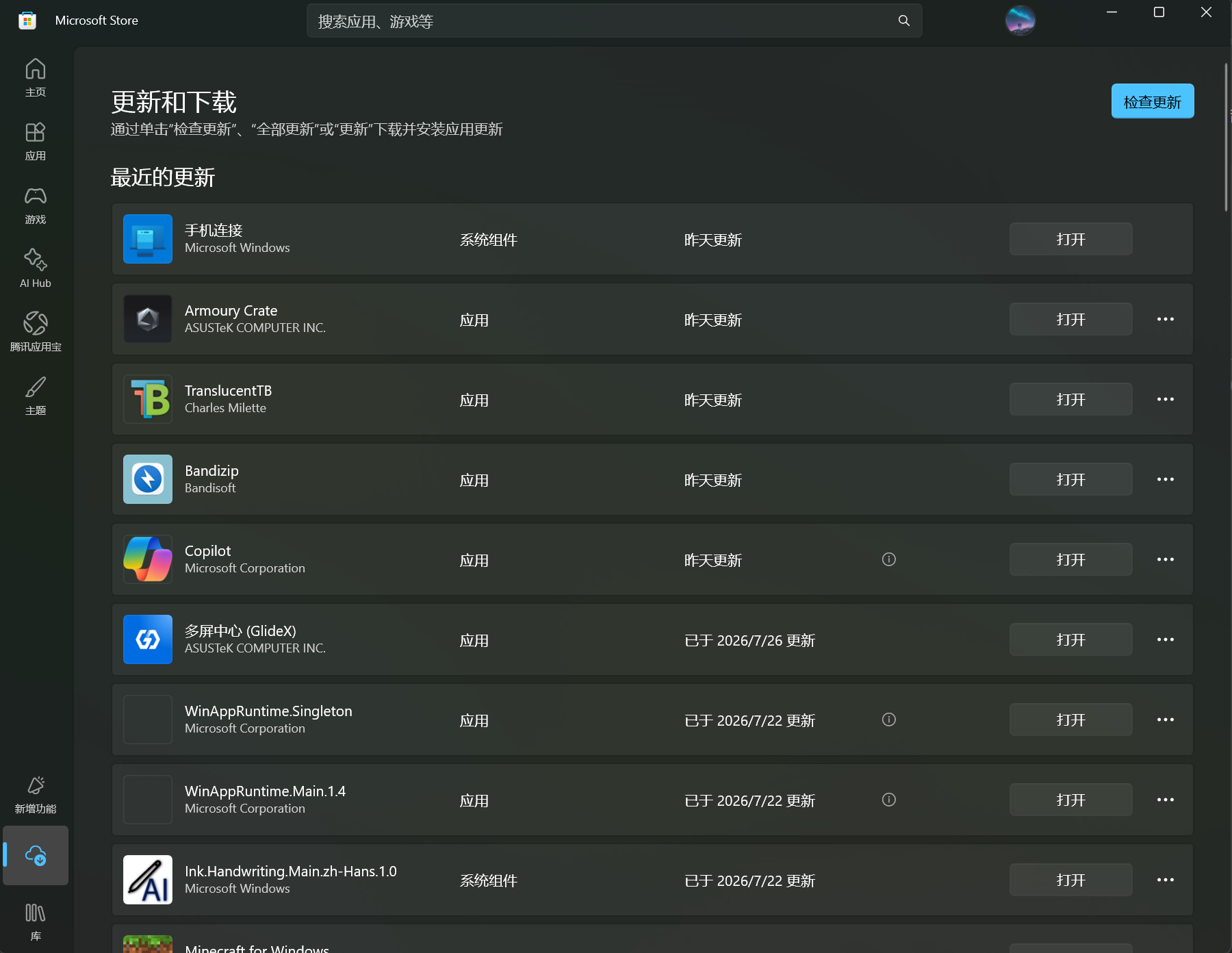The image size is (1232, 953).
Task: Open AI Hub in sidebar
Action: pyautogui.click(x=36, y=269)
